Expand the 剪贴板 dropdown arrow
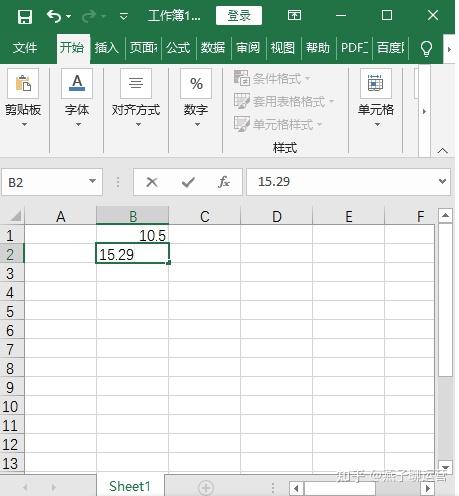This screenshot has height=496, width=459. [x=24, y=124]
